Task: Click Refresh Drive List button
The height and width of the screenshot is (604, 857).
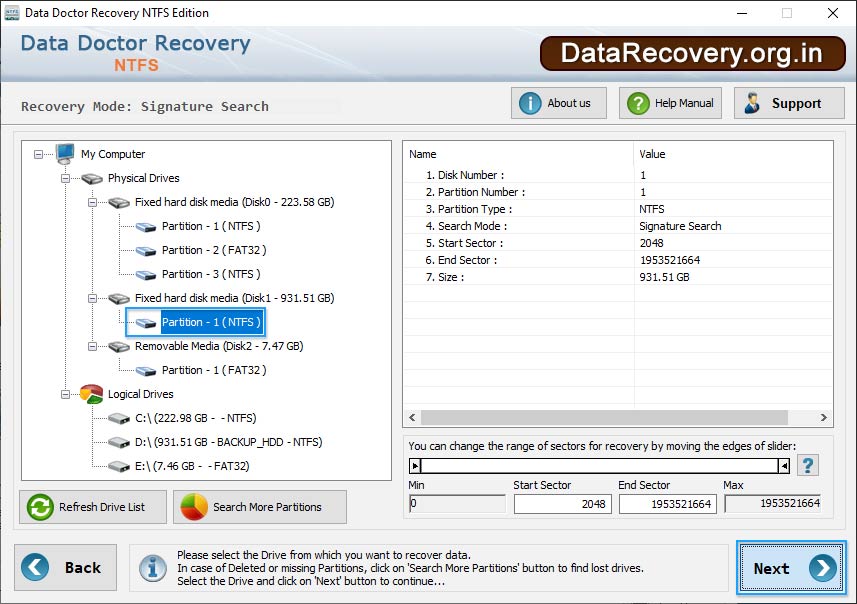Action: tap(93, 507)
